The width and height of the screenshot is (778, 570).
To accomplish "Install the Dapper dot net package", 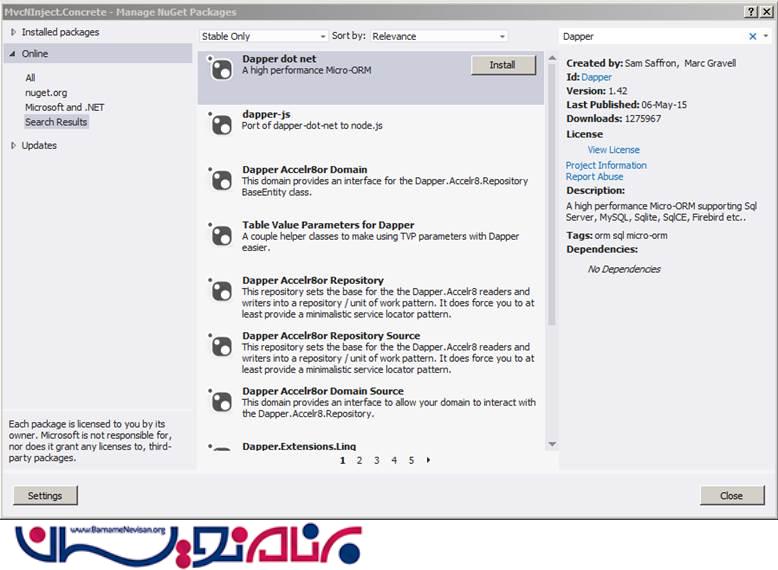I will [x=503, y=65].
